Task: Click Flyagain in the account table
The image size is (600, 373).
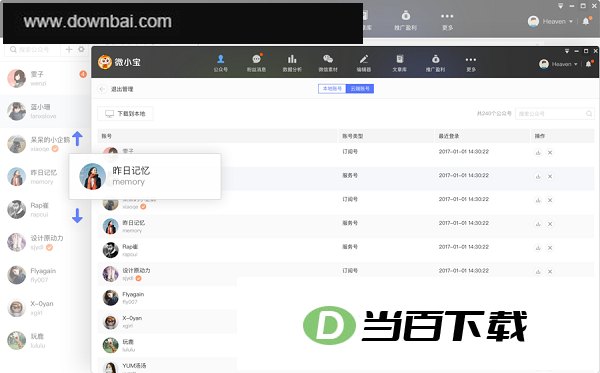Action: click(133, 295)
